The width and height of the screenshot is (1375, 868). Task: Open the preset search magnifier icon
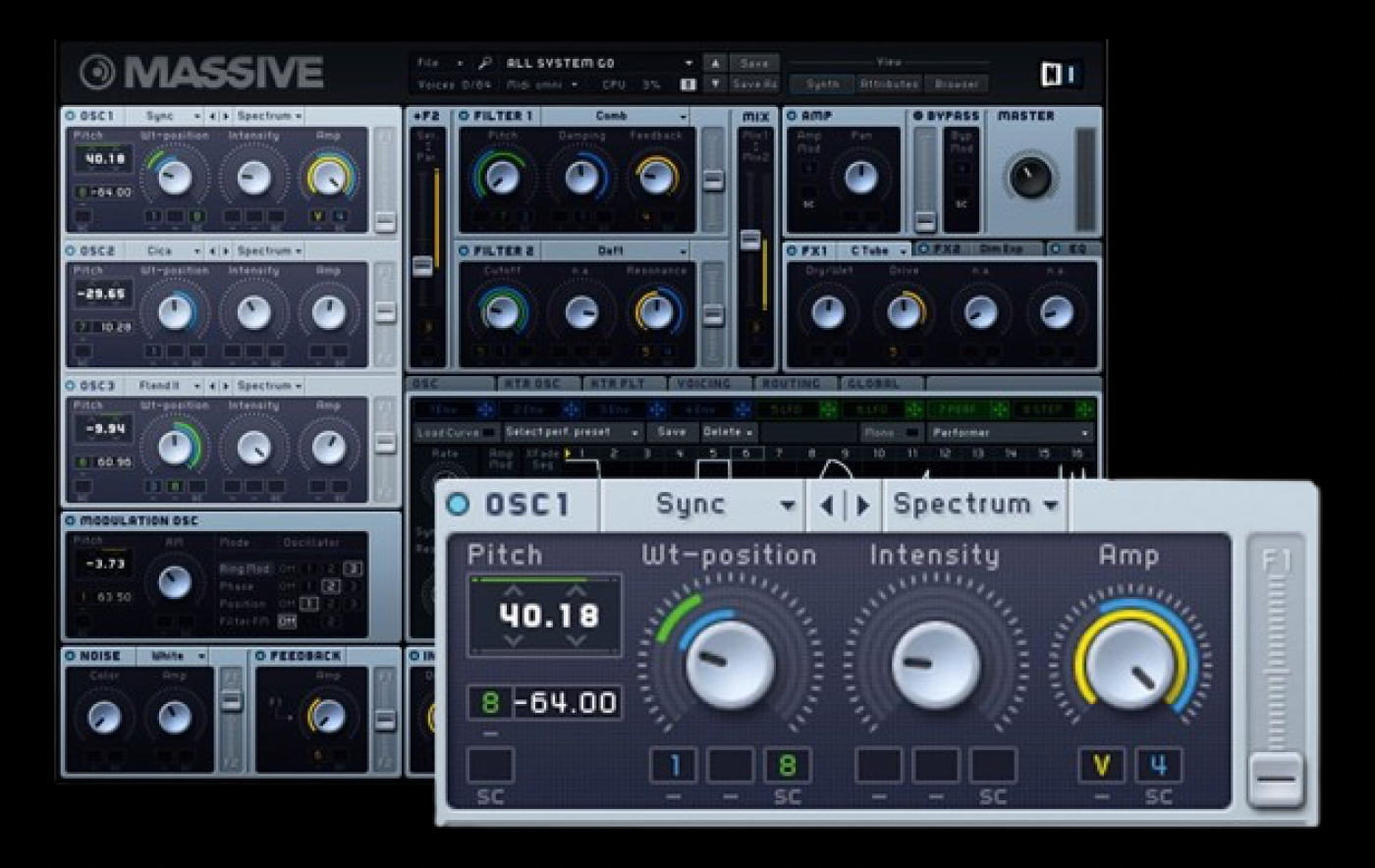coord(485,63)
